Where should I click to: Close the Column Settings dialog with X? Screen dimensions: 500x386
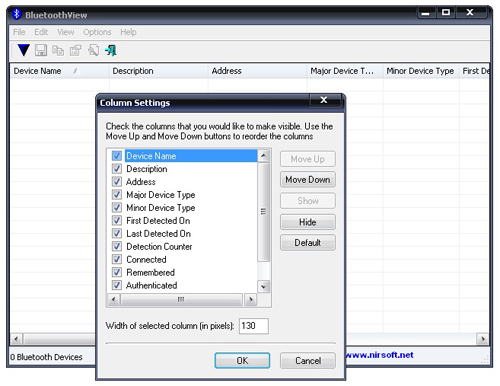click(324, 100)
